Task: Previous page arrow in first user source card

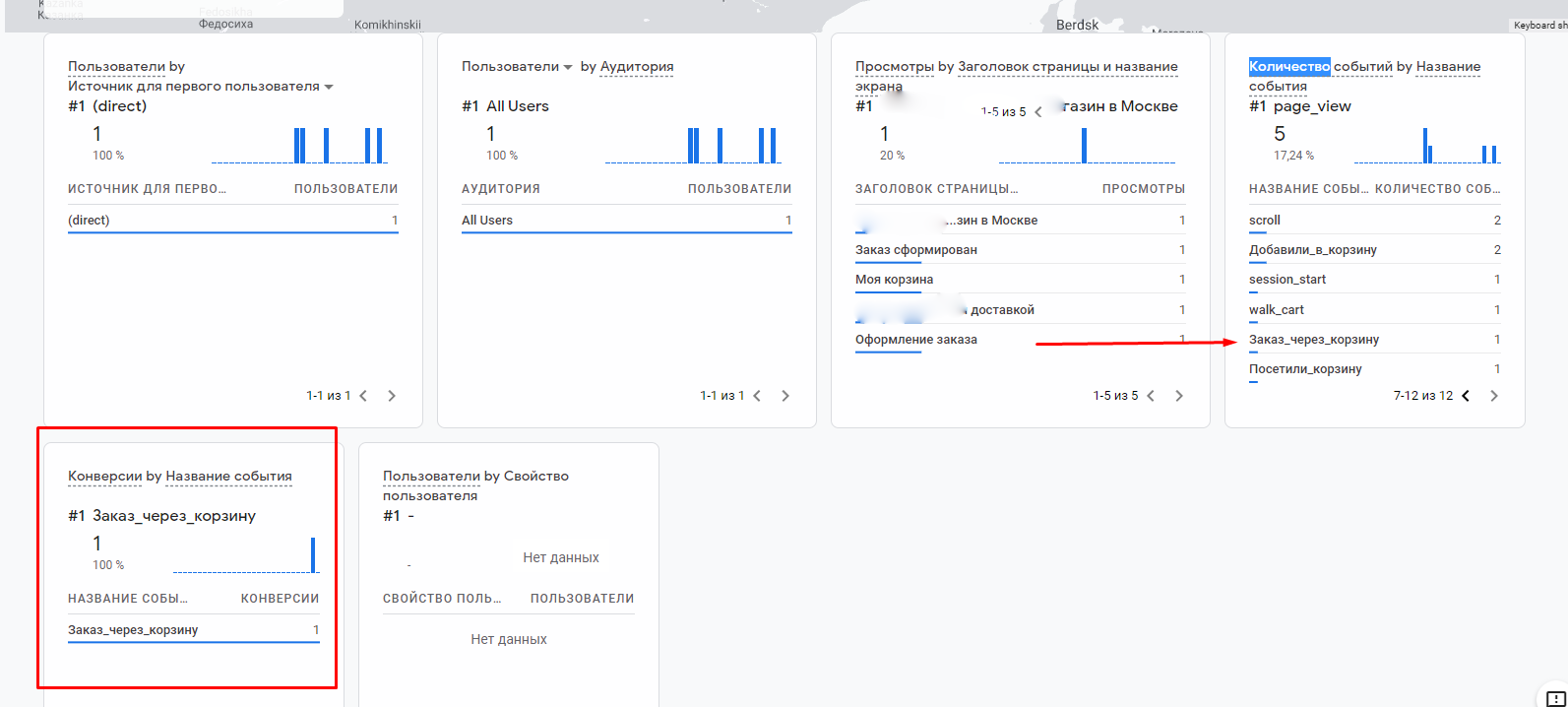Action: click(363, 396)
